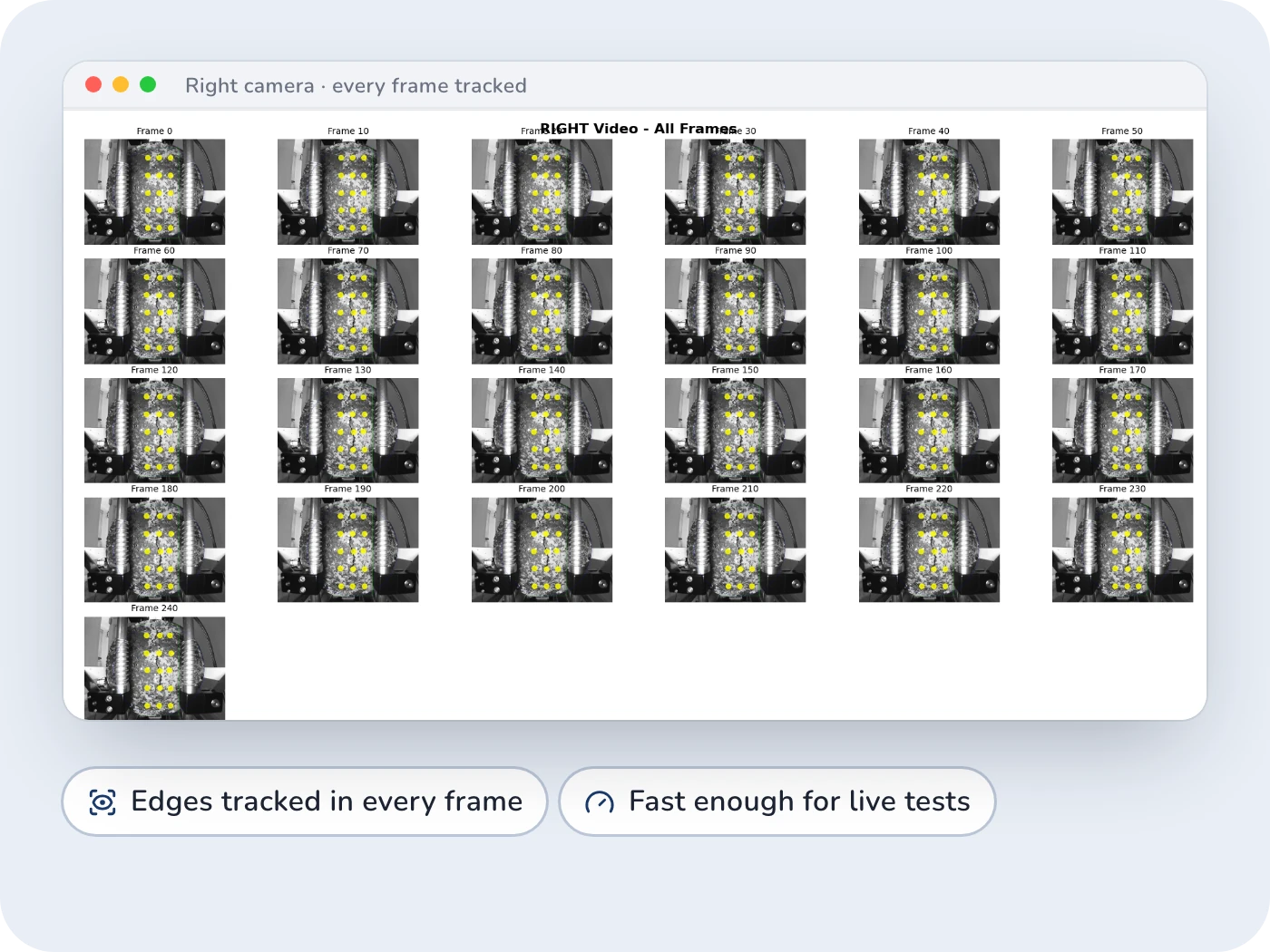Open the Frame 10 thumbnail
Screen dimensions: 1270x952
pyautogui.click(x=348, y=191)
